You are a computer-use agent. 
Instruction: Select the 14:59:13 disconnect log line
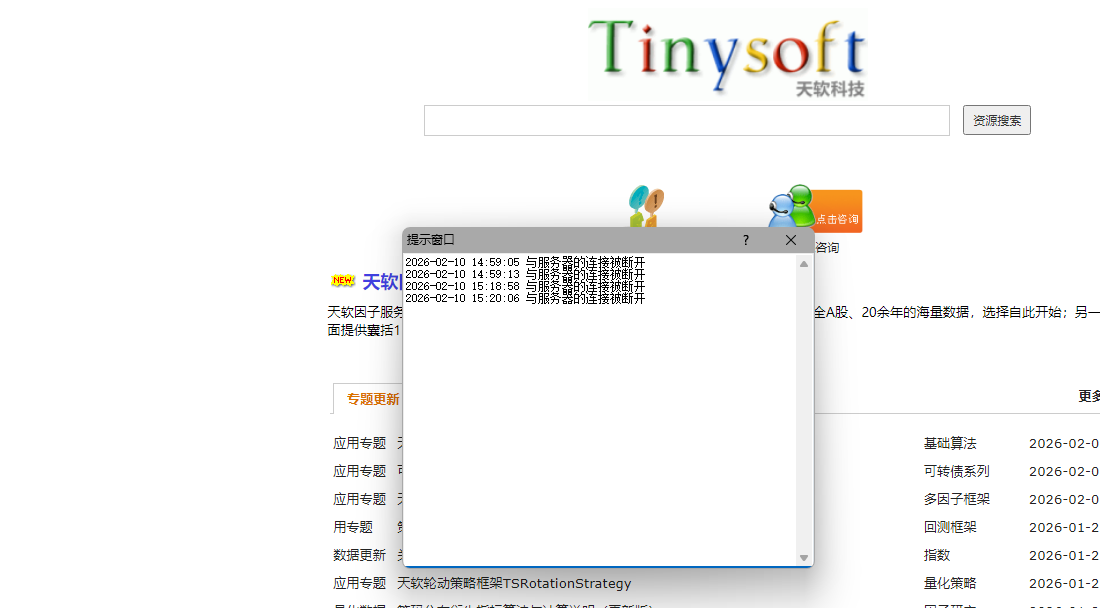point(525,274)
